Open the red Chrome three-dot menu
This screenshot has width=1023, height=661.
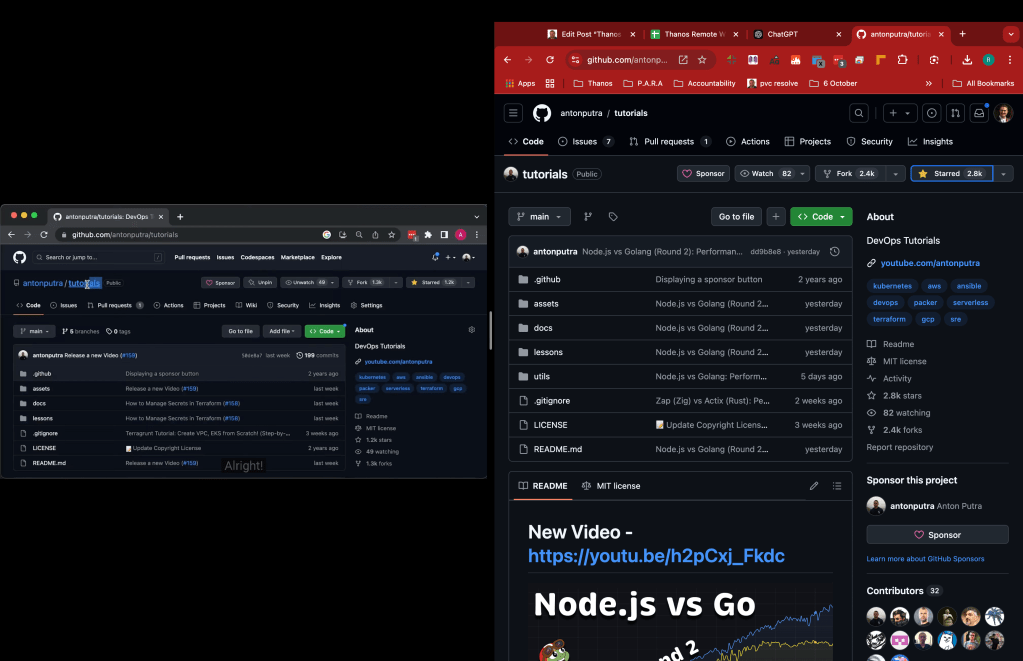1010,59
